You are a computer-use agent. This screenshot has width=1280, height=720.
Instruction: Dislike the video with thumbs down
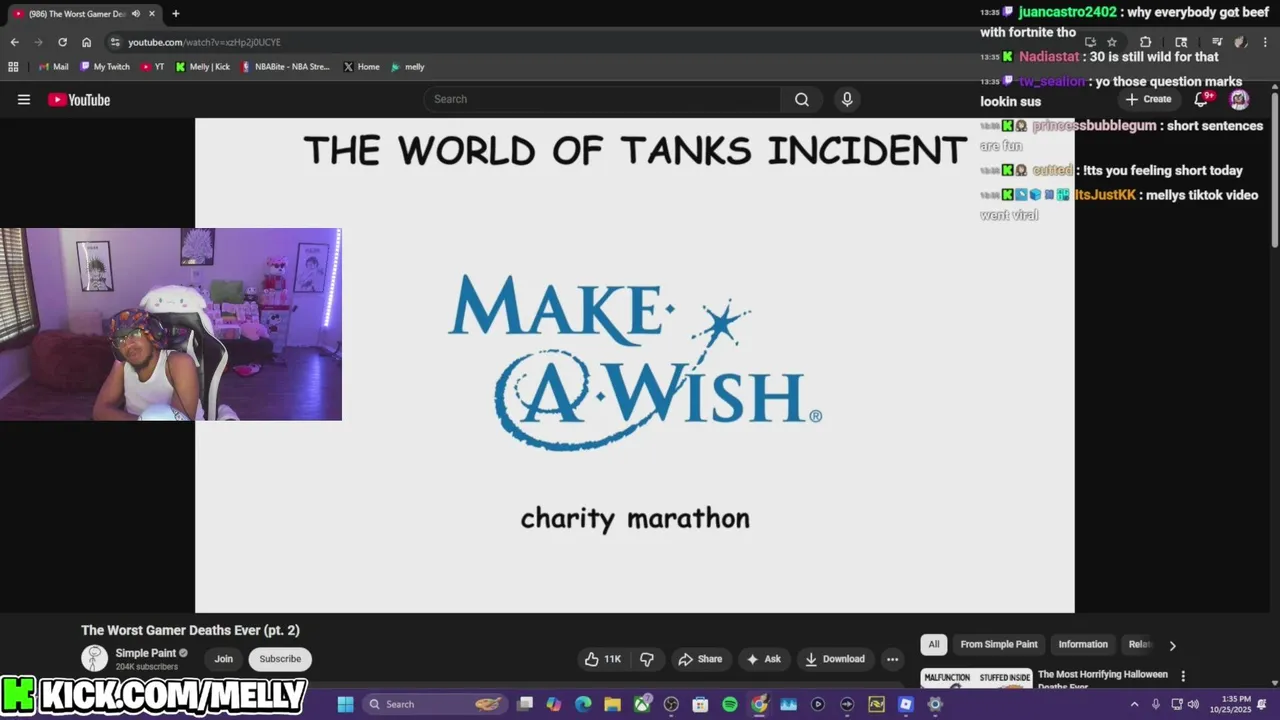click(x=647, y=659)
